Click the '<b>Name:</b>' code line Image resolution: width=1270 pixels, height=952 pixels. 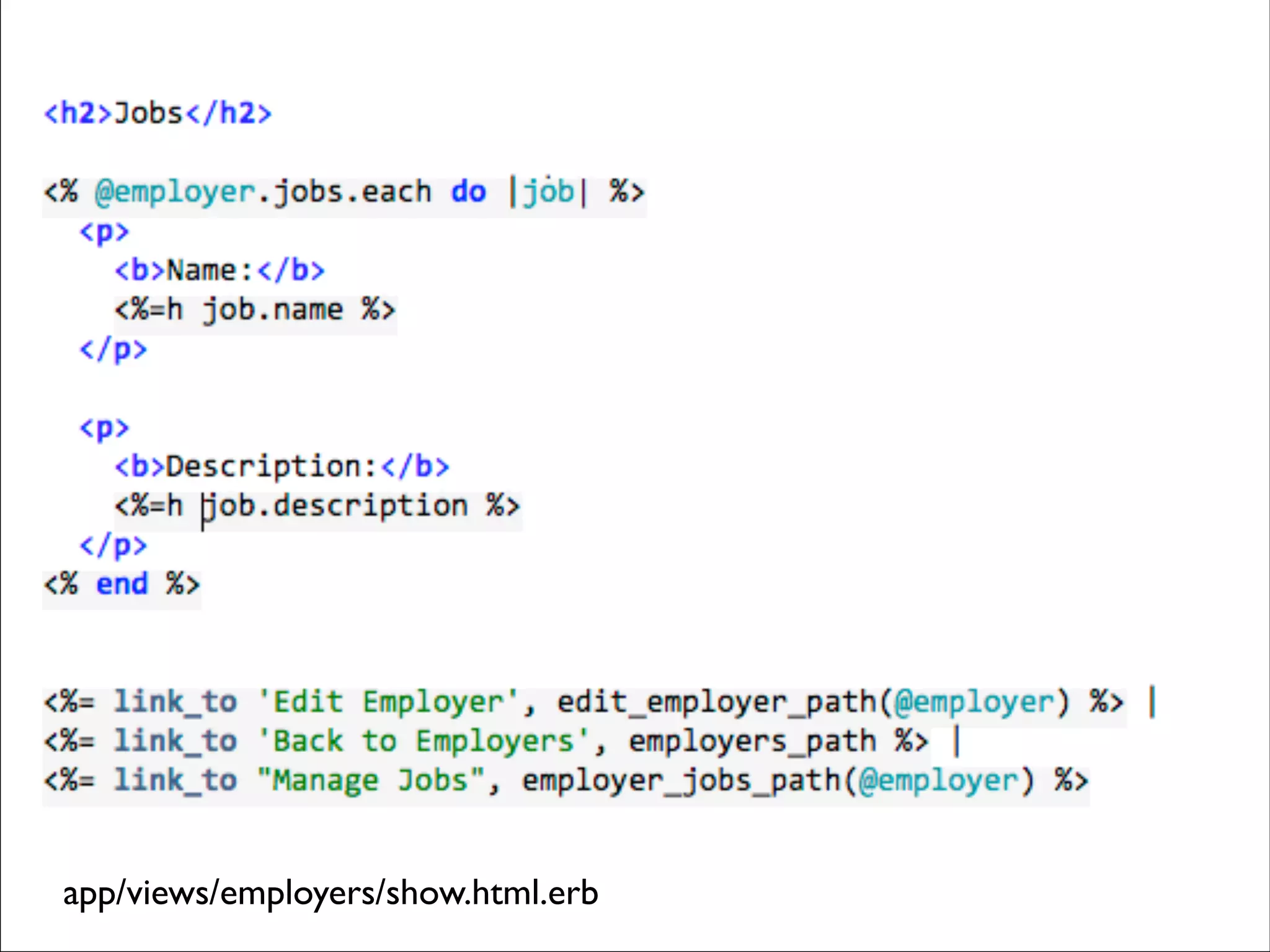(220, 270)
